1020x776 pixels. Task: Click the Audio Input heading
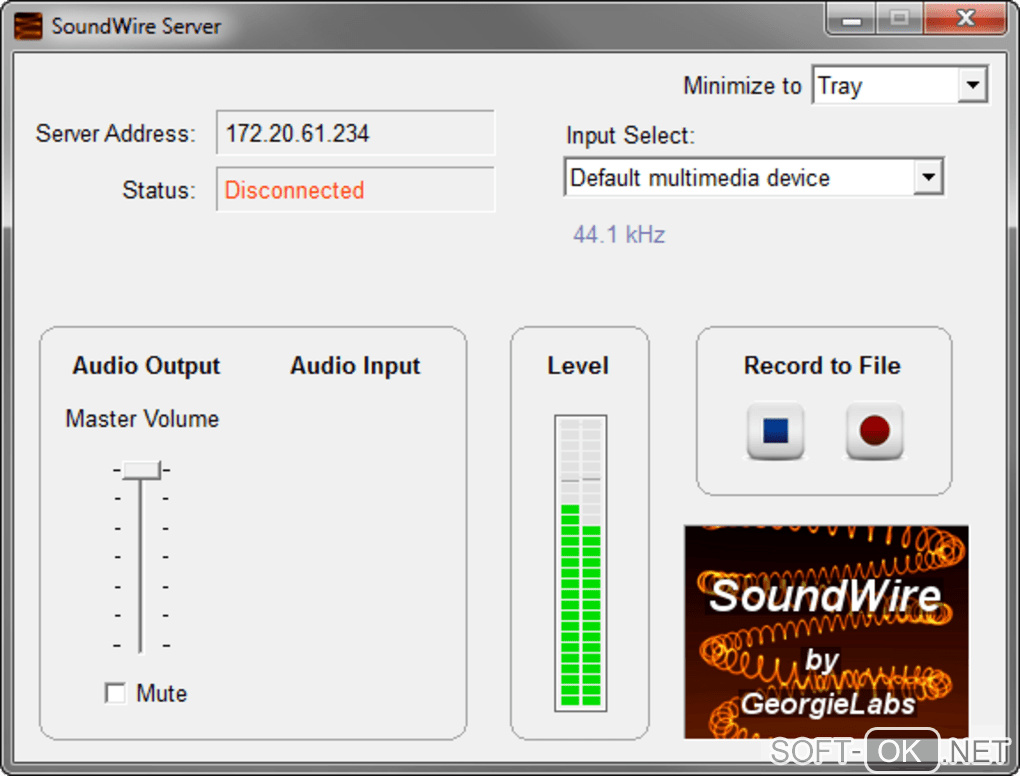[355, 366]
